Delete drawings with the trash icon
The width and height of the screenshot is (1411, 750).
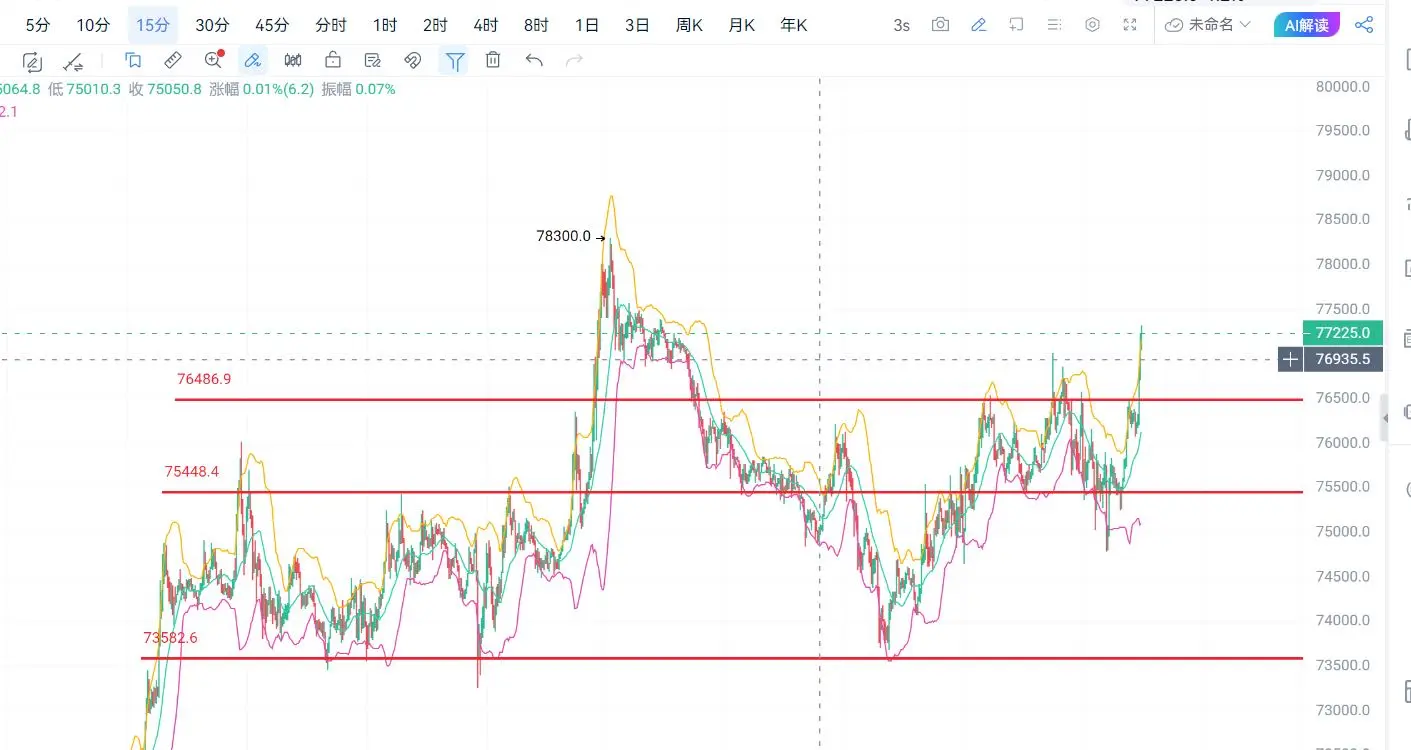(493, 61)
